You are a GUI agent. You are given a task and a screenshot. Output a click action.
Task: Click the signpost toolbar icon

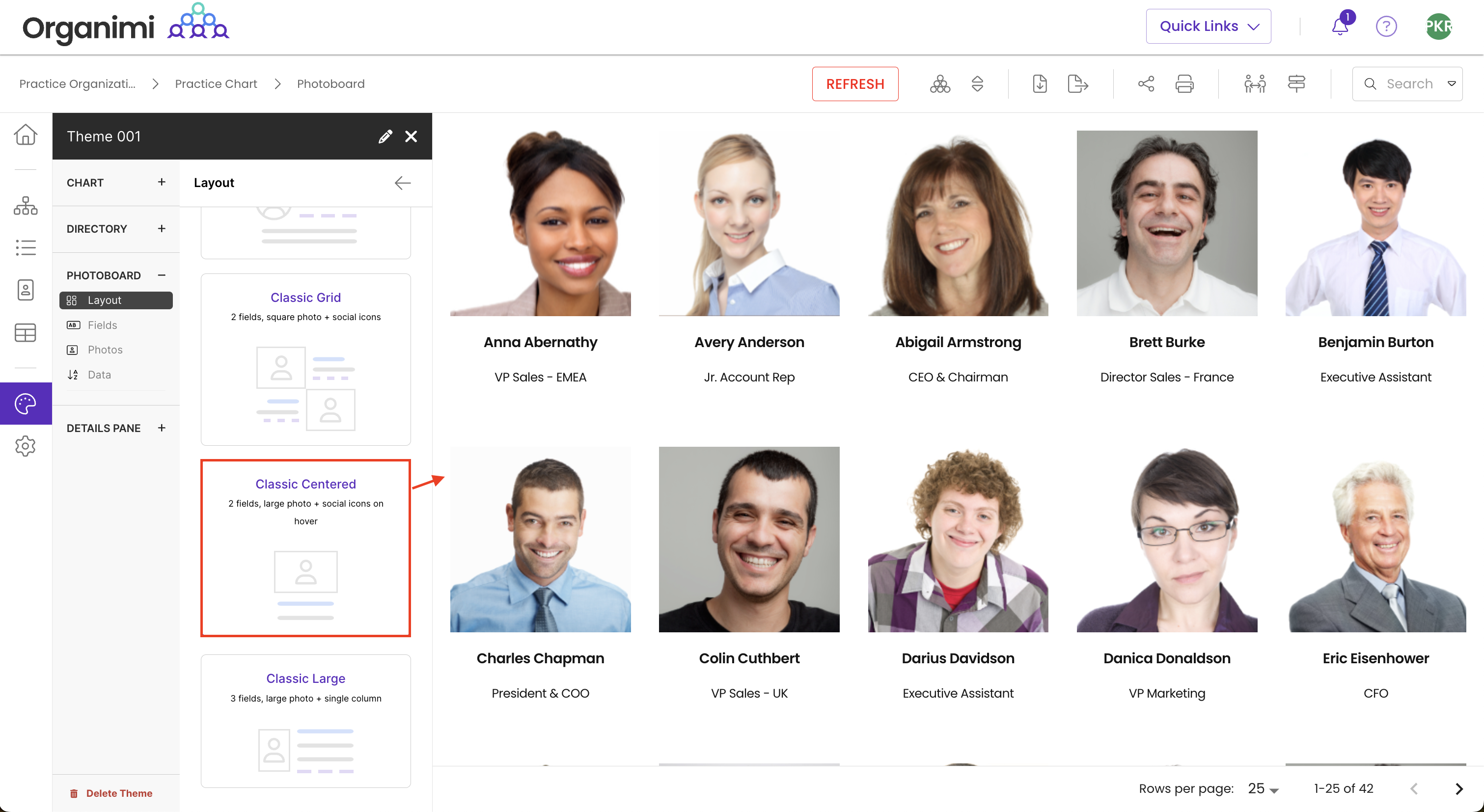click(1296, 84)
